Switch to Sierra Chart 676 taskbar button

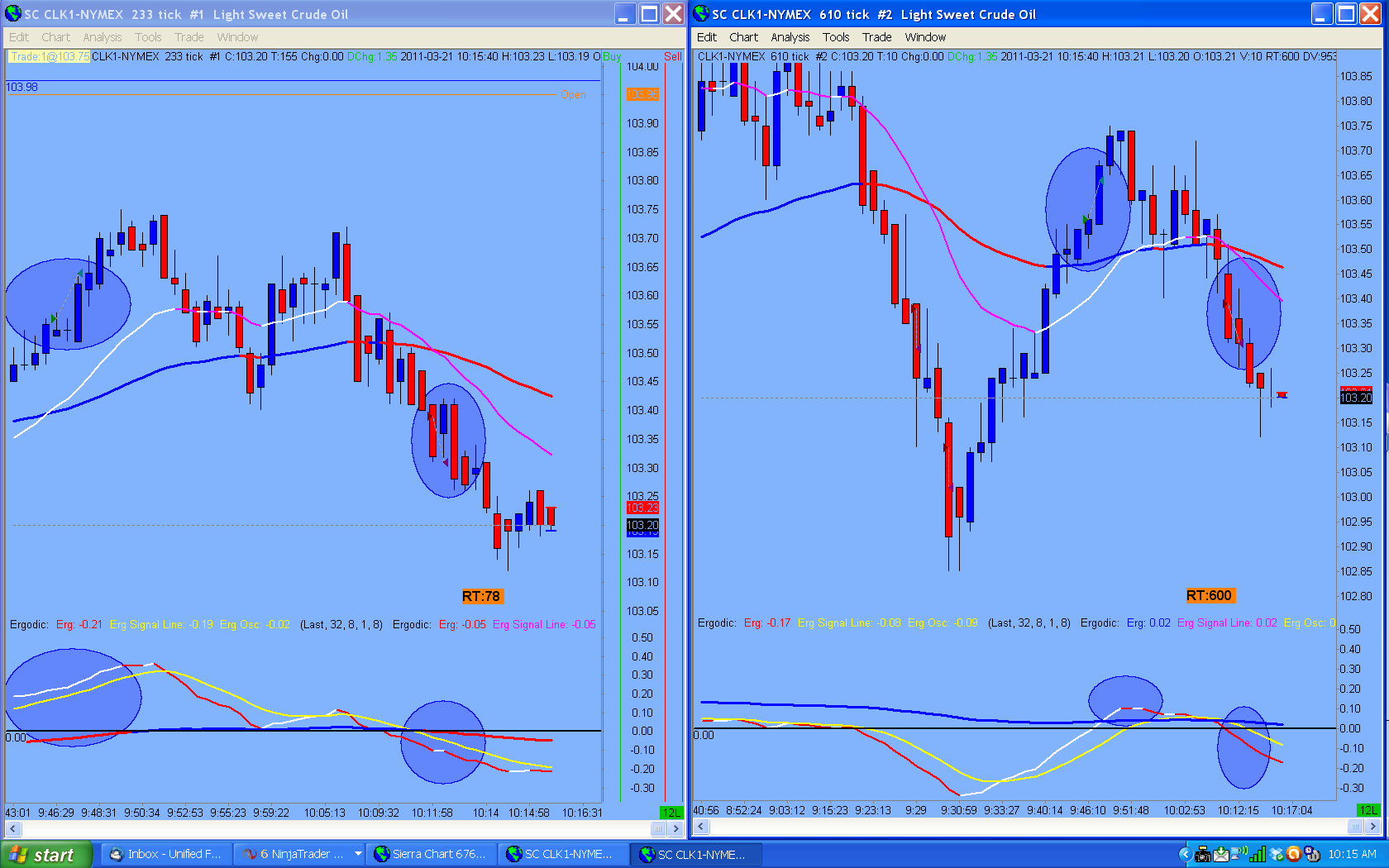coord(431,854)
